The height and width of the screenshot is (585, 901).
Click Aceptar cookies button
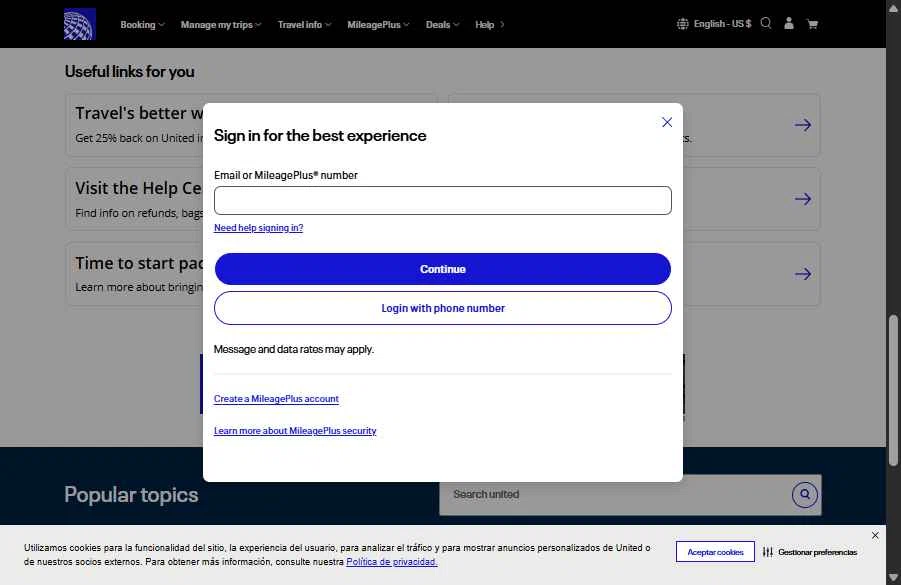[715, 552]
